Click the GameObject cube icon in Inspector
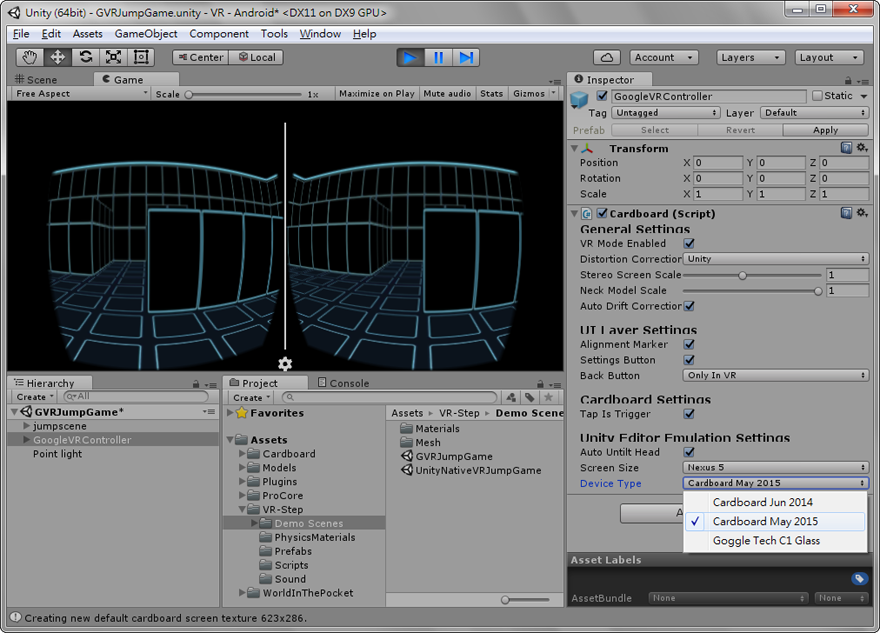This screenshot has height=633, width=880. pos(579,100)
